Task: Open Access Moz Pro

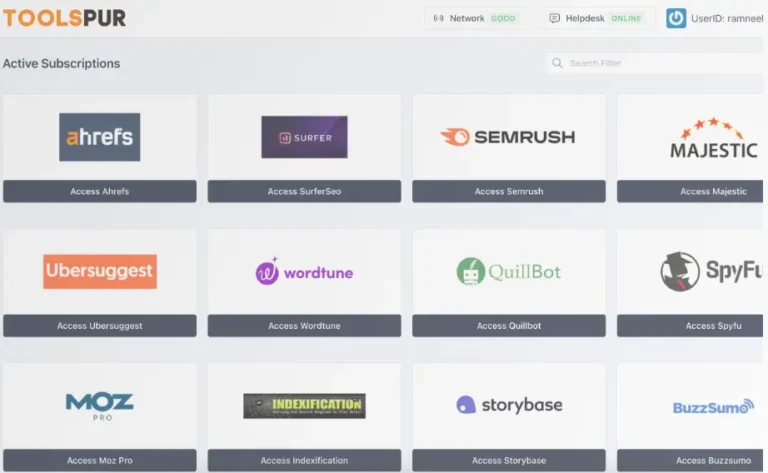Action: [x=100, y=460]
